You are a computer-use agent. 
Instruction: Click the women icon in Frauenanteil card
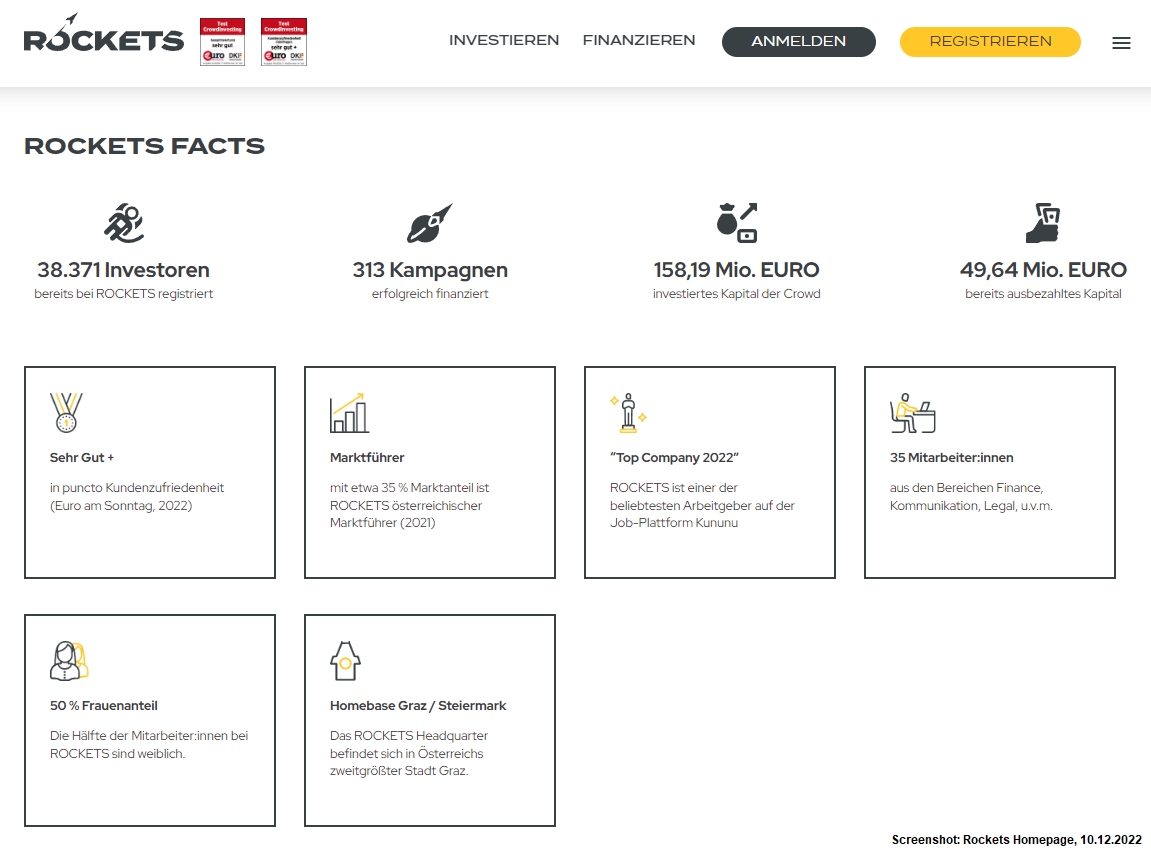click(x=69, y=660)
